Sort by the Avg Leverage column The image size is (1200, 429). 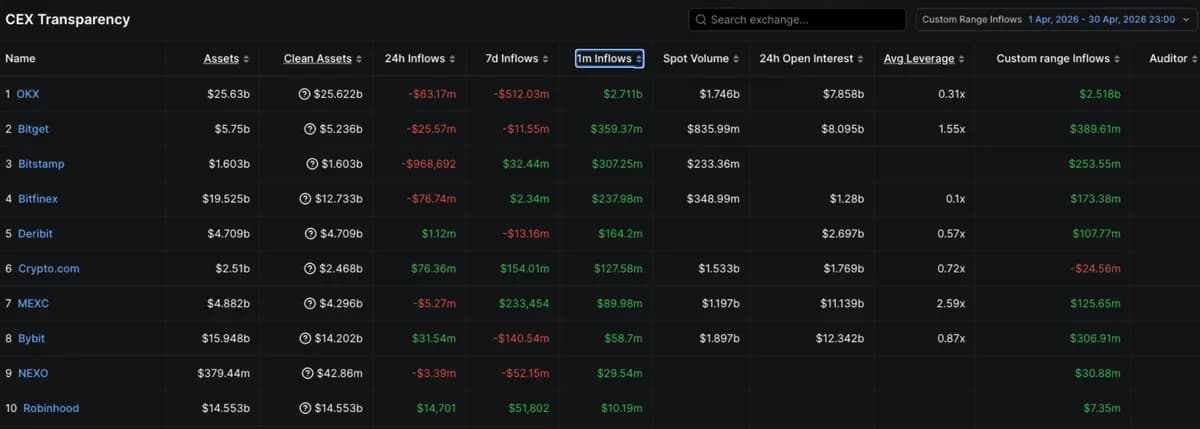coord(924,59)
